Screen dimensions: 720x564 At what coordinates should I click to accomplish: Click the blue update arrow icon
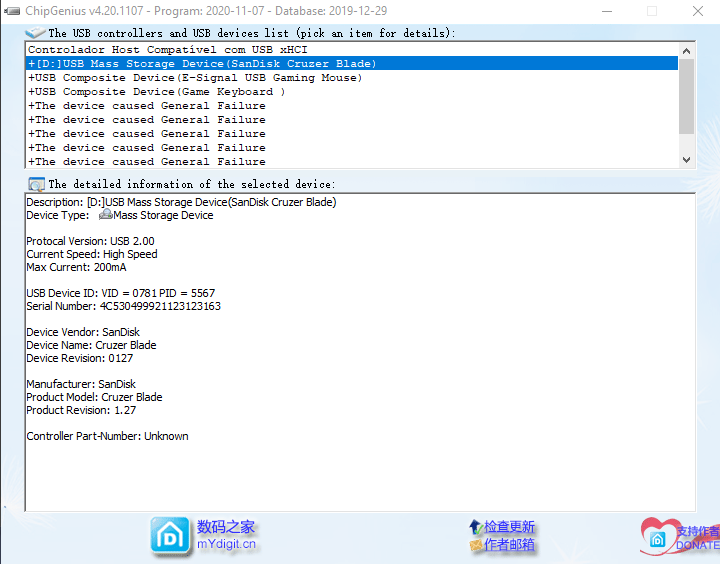tap(475, 526)
